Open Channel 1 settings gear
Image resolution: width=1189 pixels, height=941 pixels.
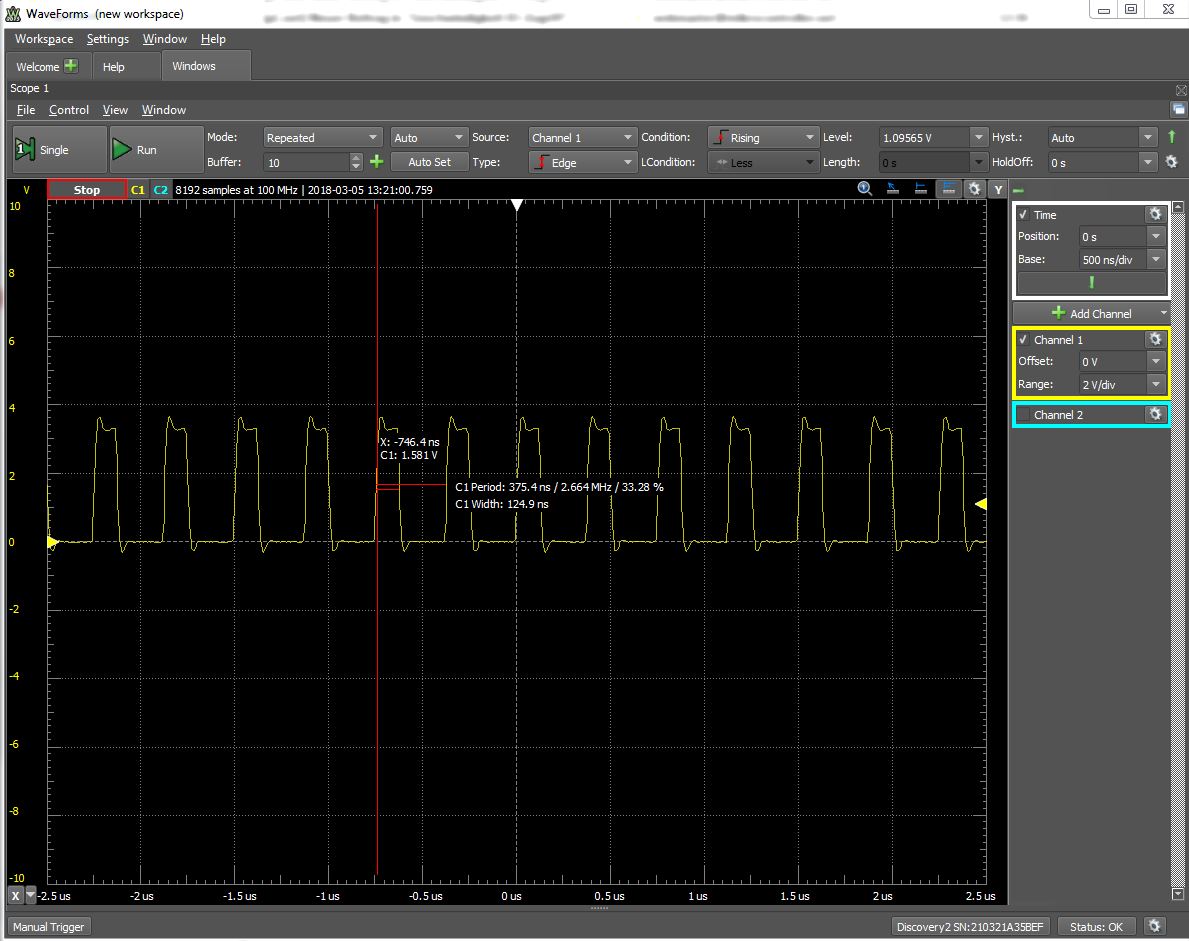pos(1155,339)
